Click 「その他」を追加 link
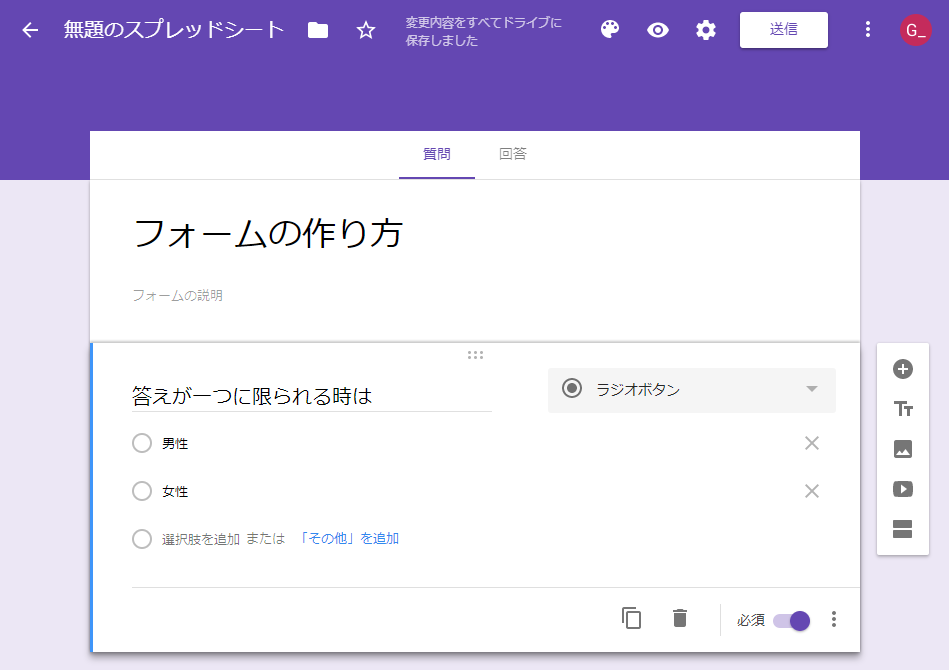949x670 pixels. (x=348, y=539)
